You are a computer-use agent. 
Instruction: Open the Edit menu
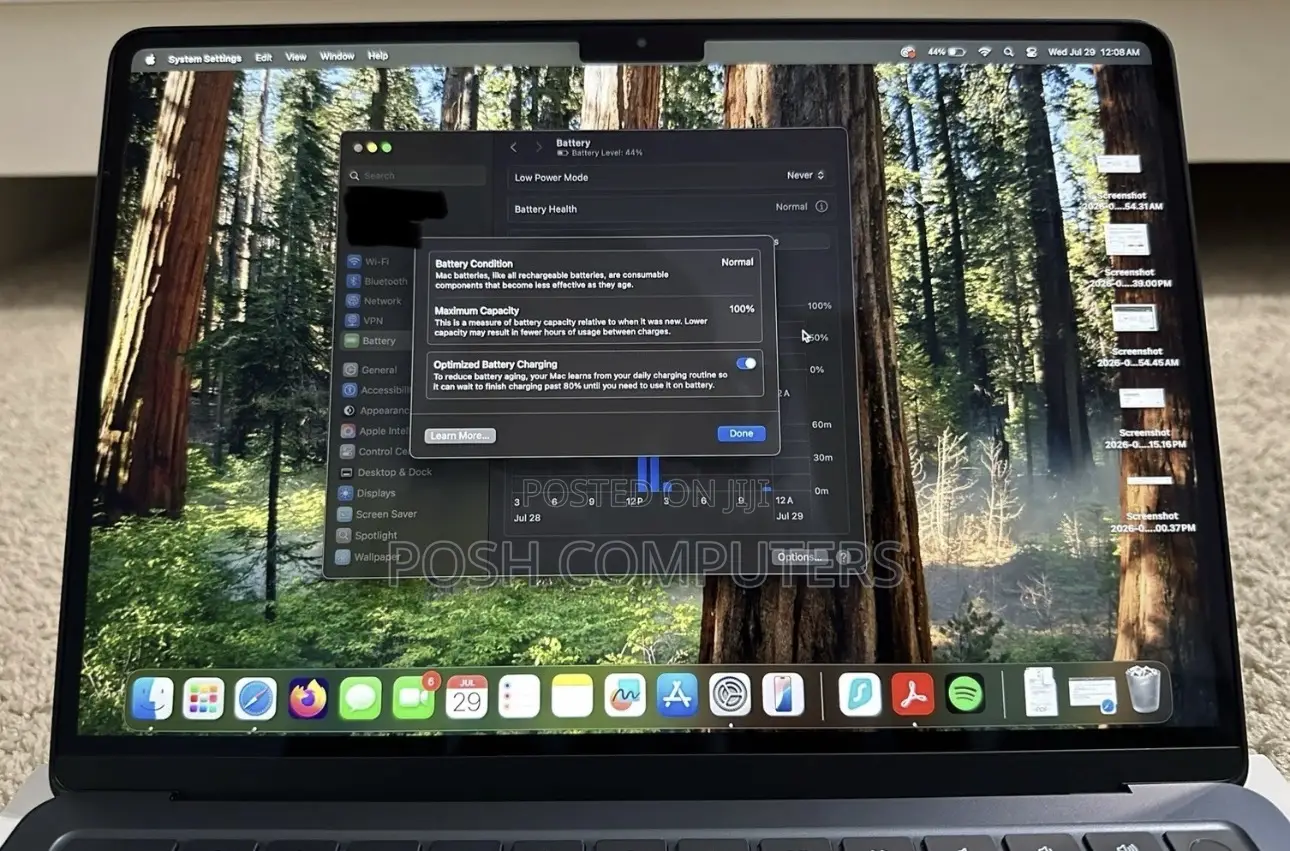pos(263,58)
